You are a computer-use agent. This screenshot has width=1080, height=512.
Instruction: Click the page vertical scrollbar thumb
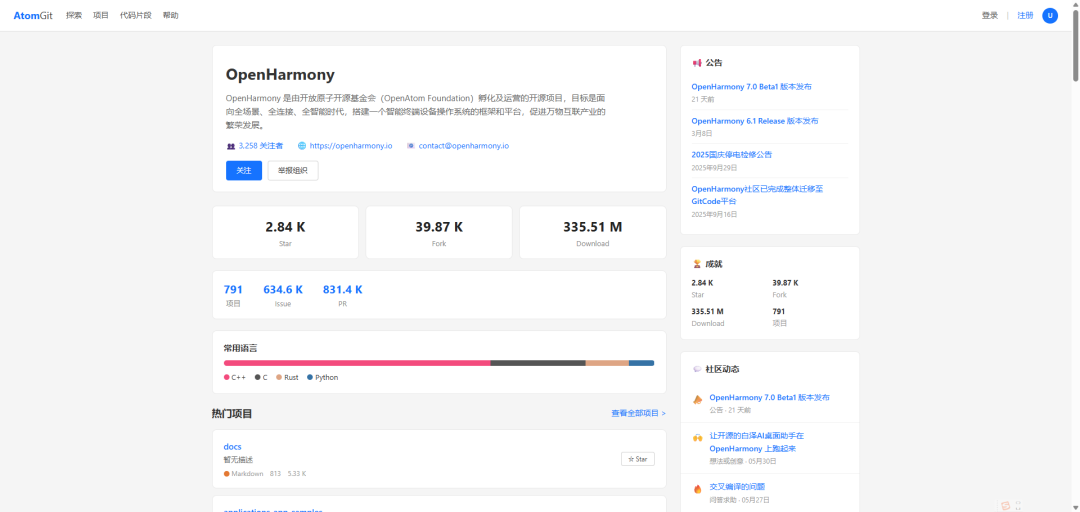(1075, 43)
